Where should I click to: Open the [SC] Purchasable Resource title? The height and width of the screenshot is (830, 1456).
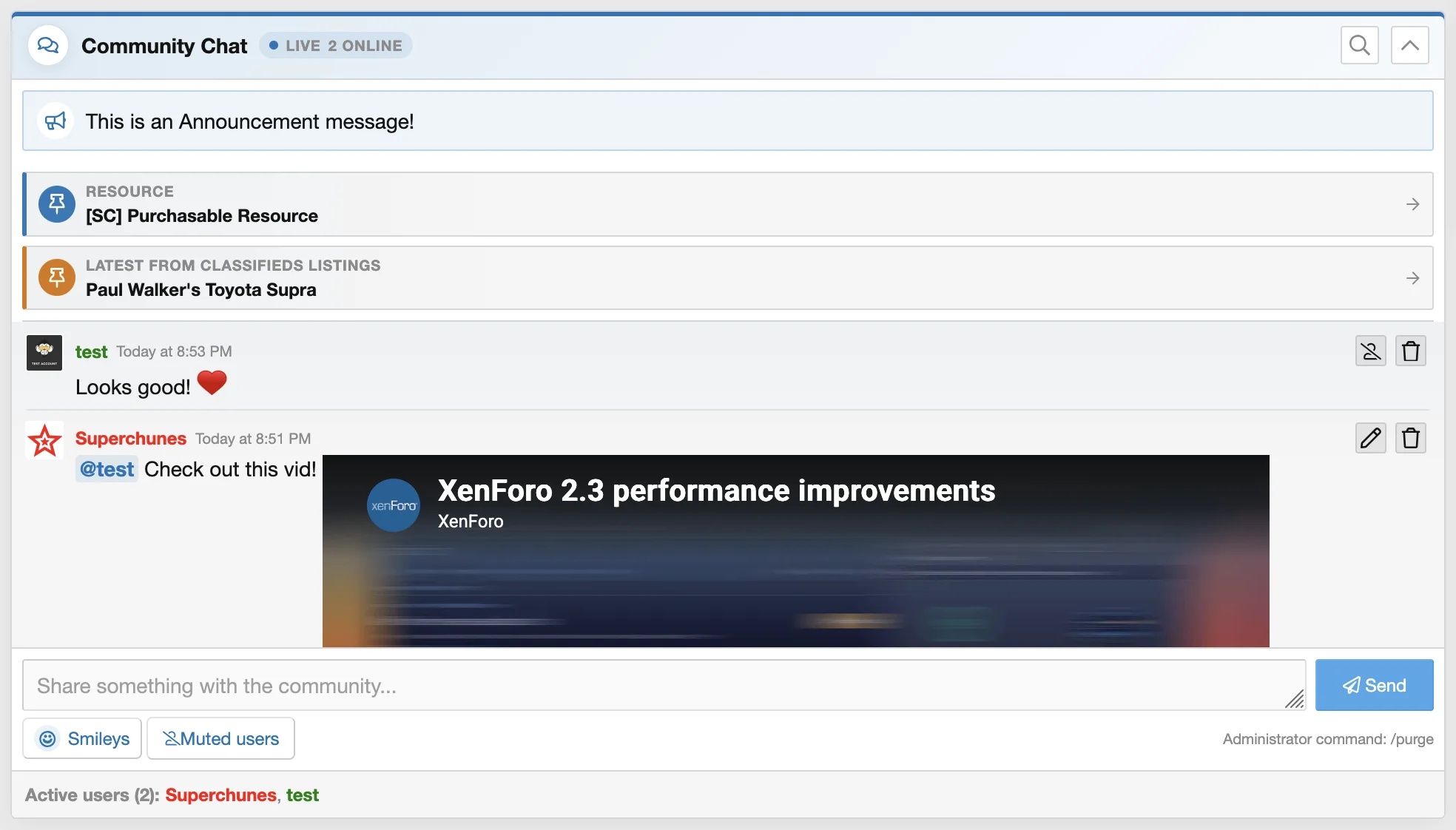tap(202, 216)
